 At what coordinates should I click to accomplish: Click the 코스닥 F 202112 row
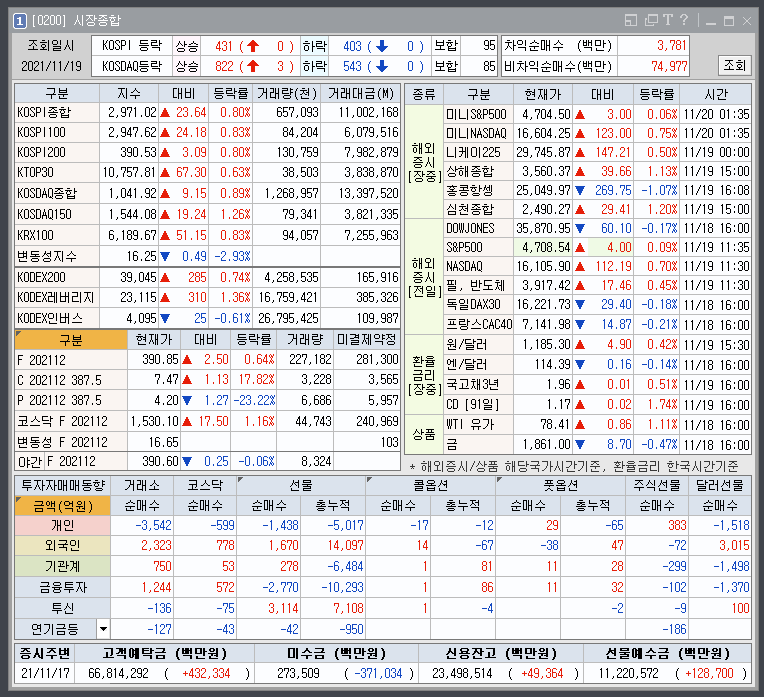[208, 421]
